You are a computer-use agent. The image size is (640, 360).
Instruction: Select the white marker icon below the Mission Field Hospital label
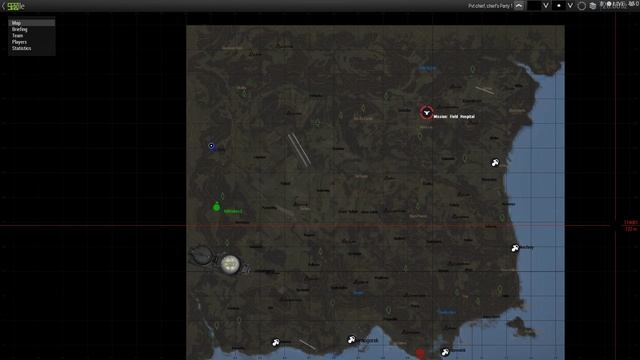tap(495, 163)
